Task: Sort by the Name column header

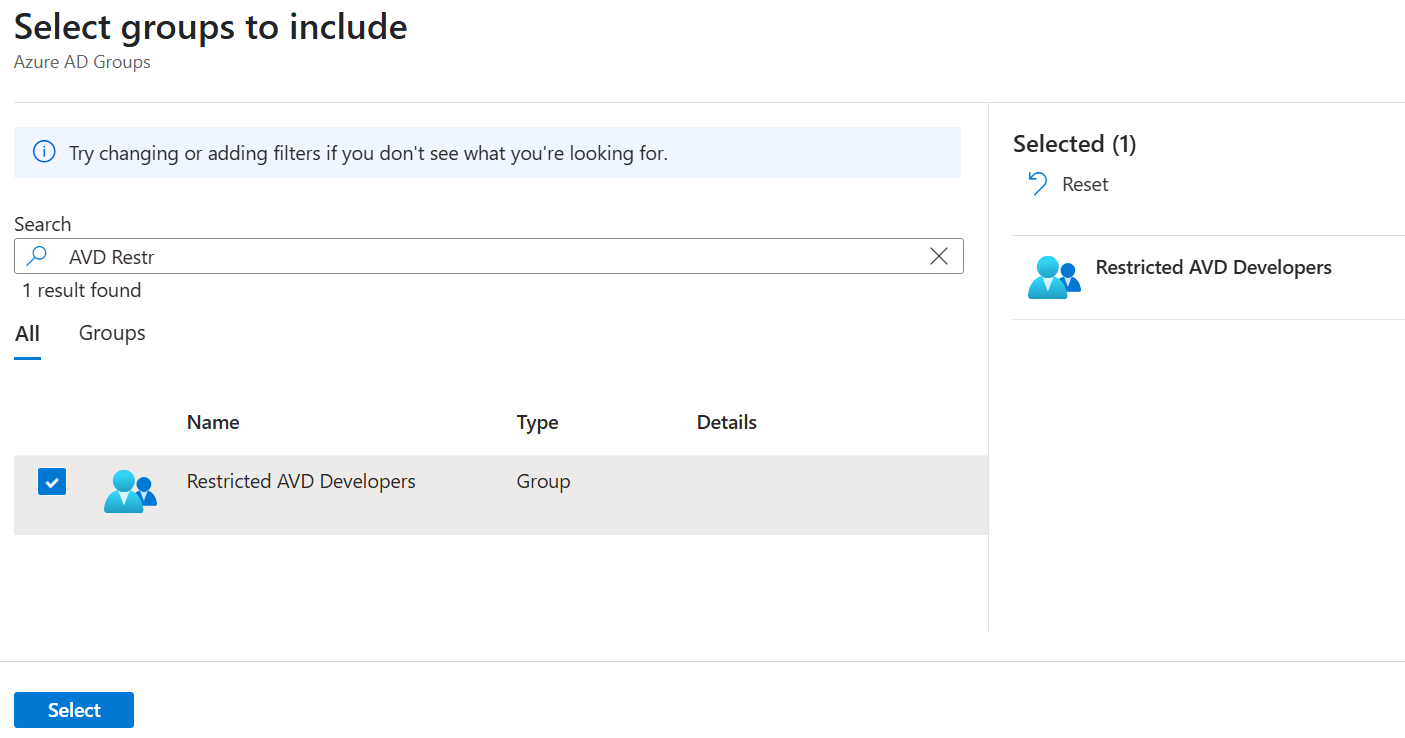Action: (x=213, y=422)
